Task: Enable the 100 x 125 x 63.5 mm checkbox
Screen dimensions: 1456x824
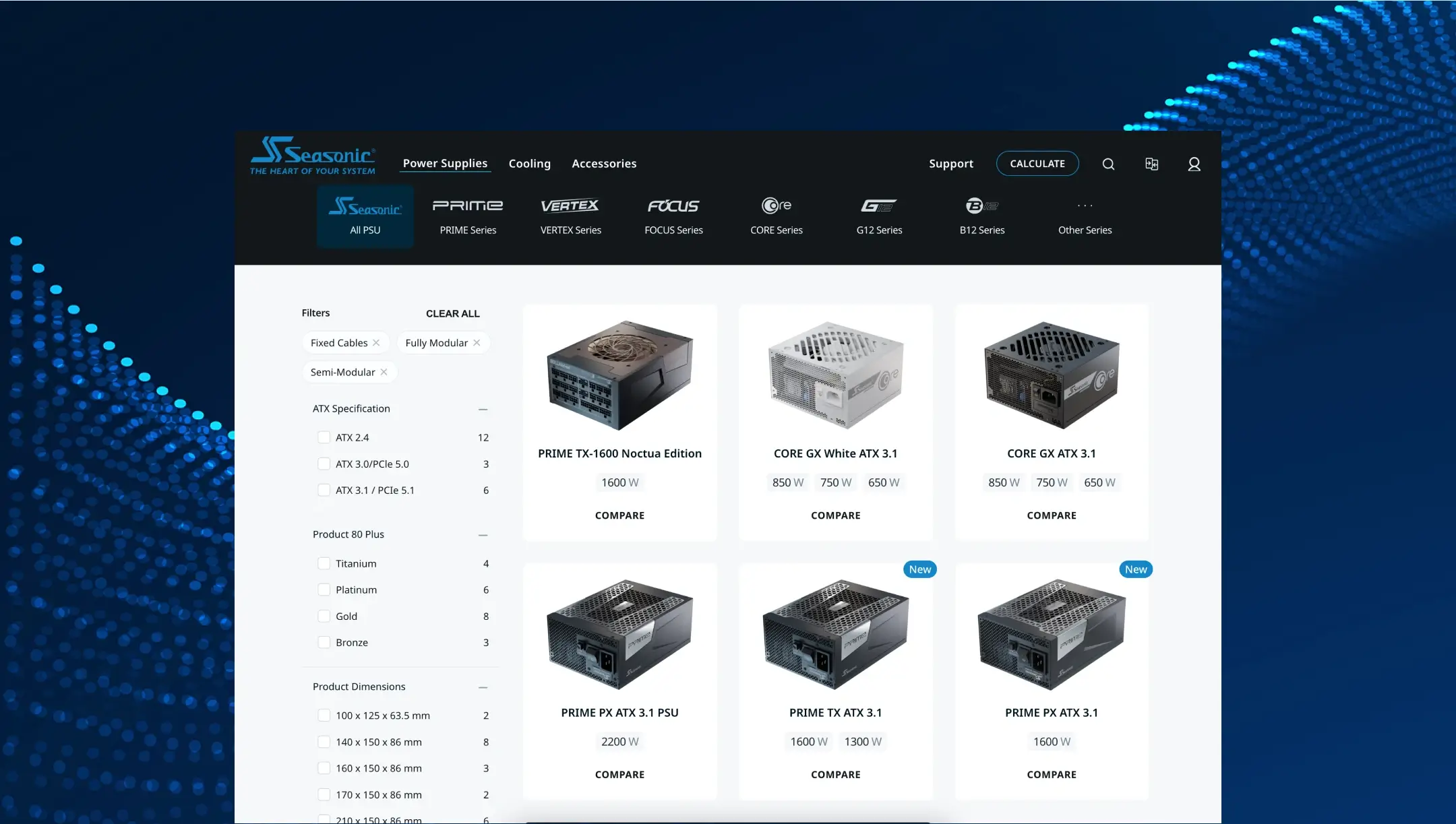Action: pos(324,716)
